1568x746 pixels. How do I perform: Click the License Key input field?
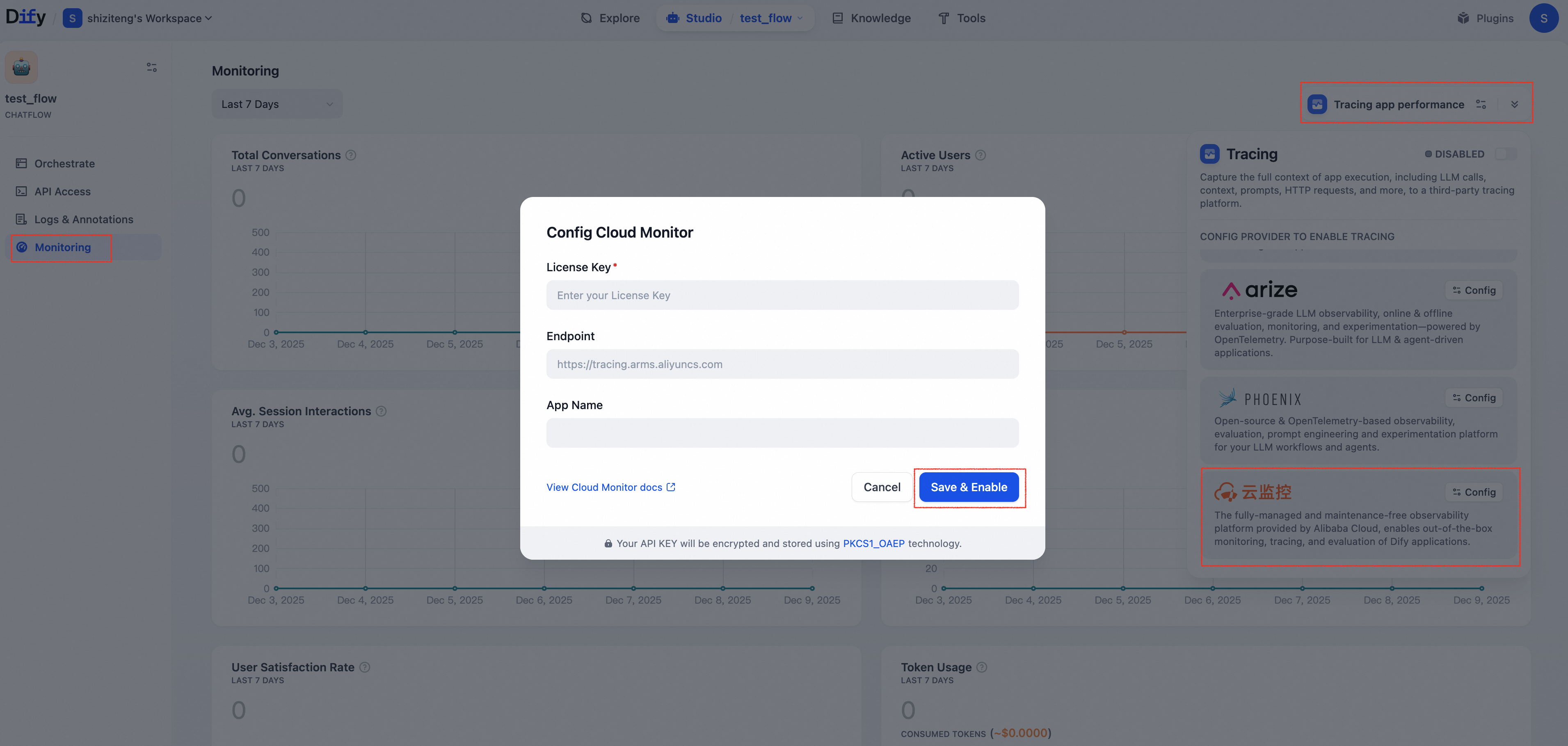click(782, 295)
